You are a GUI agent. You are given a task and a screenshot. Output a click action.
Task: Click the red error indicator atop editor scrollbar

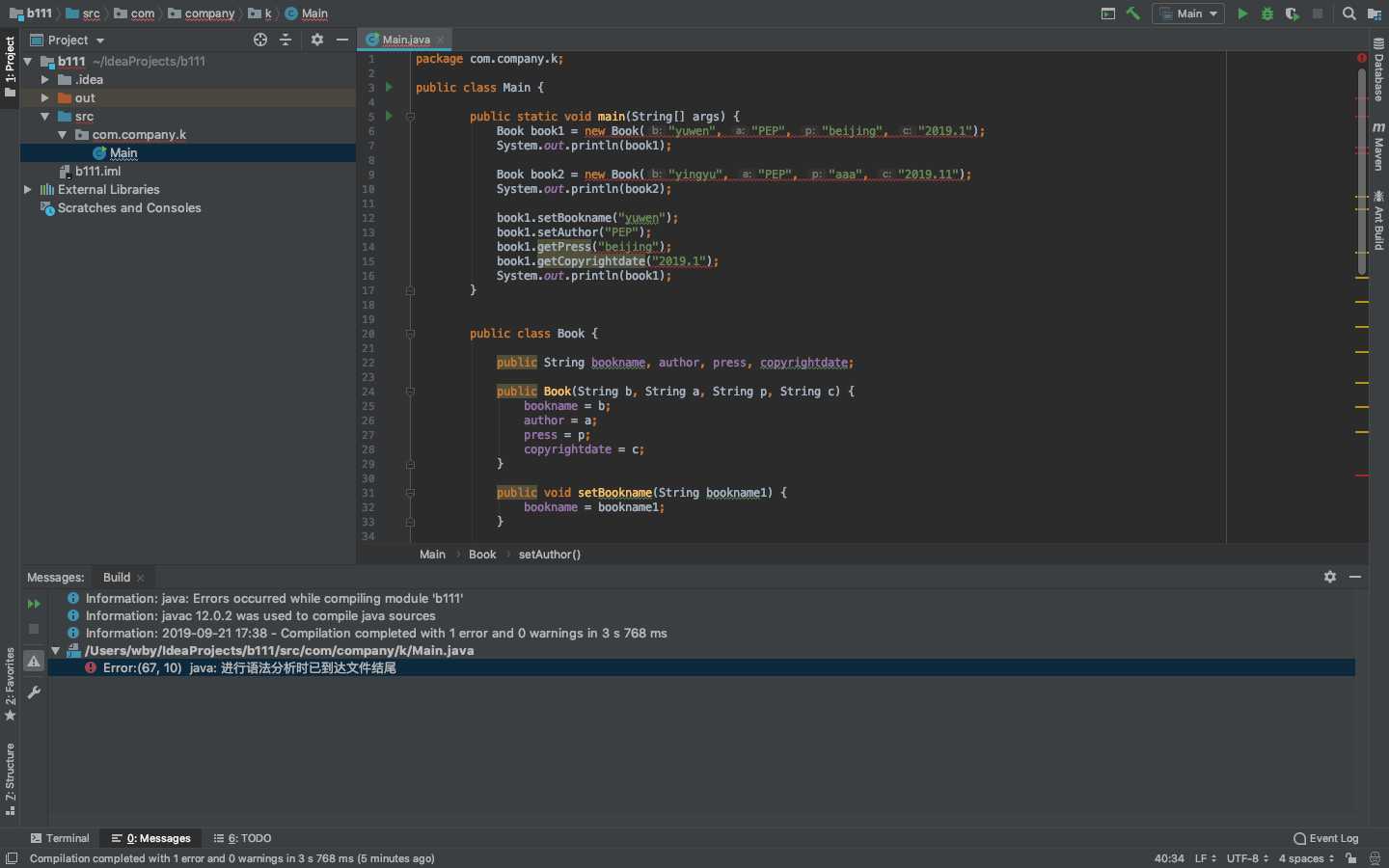[1362, 58]
